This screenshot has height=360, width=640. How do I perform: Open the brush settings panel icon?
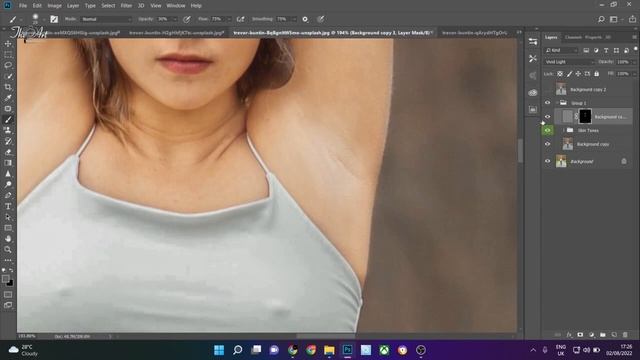54,19
